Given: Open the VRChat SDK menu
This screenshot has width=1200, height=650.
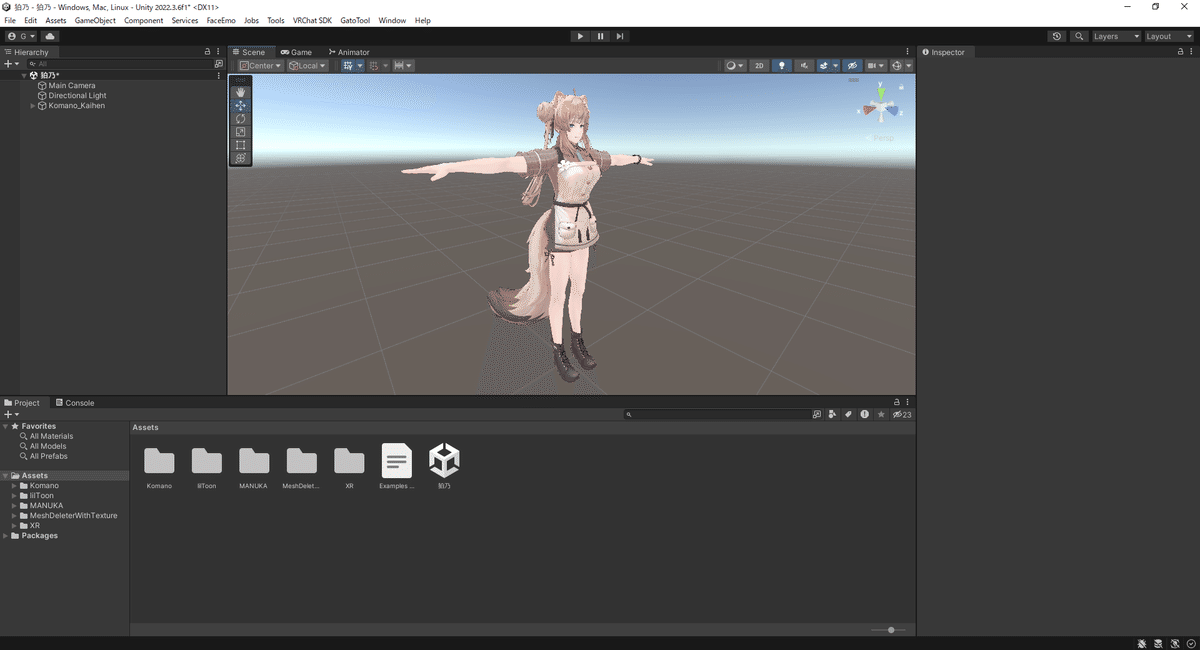Looking at the screenshot, I should pyautogui.click(x=312, y=20).
